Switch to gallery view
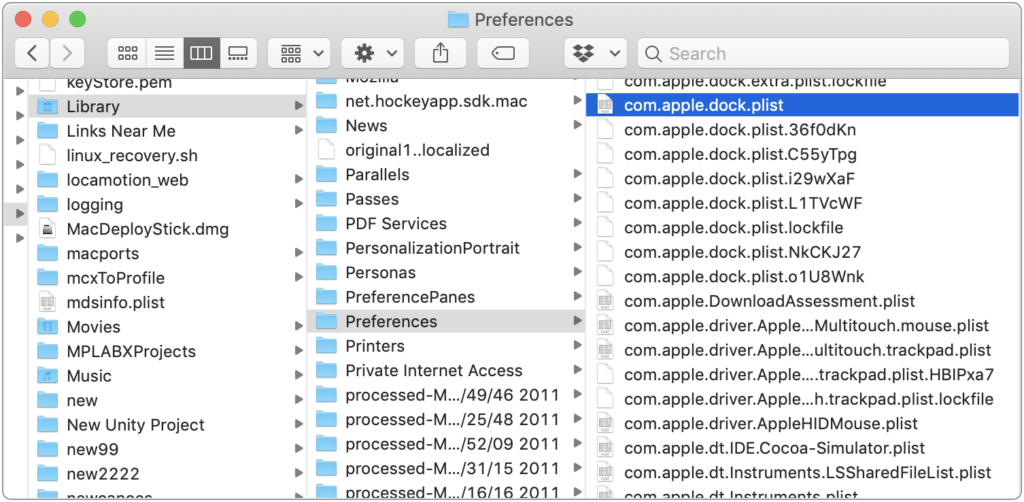The width and height of the screenshot is (1024, 502). [x=238, y=54]
